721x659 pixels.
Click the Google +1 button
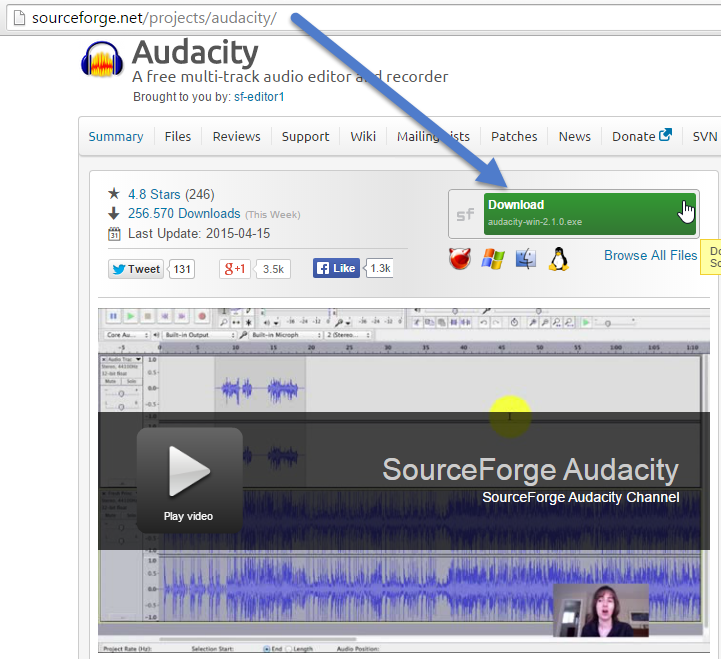pos(236,268)
